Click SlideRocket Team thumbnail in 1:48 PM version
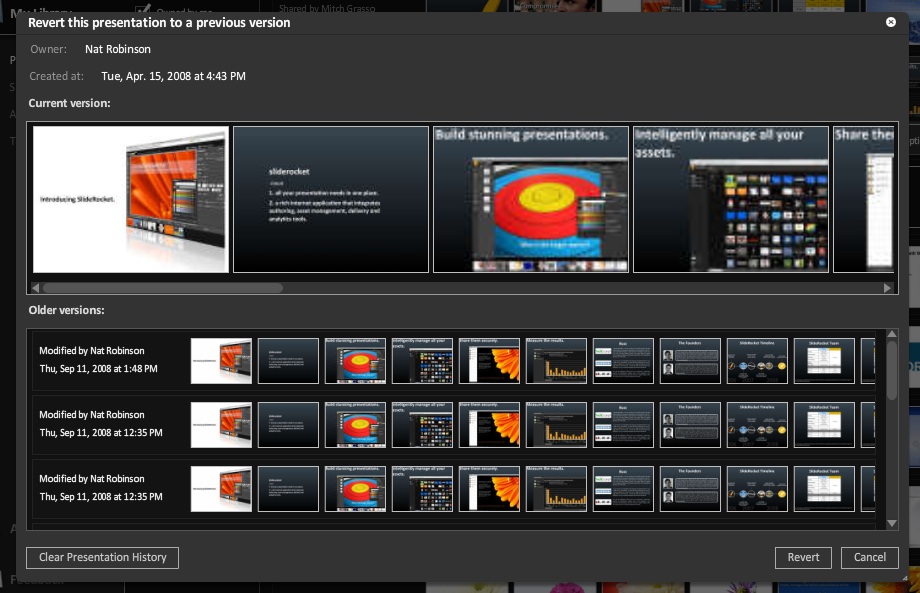Screen dimensions: 920x593 coord(824,361)
